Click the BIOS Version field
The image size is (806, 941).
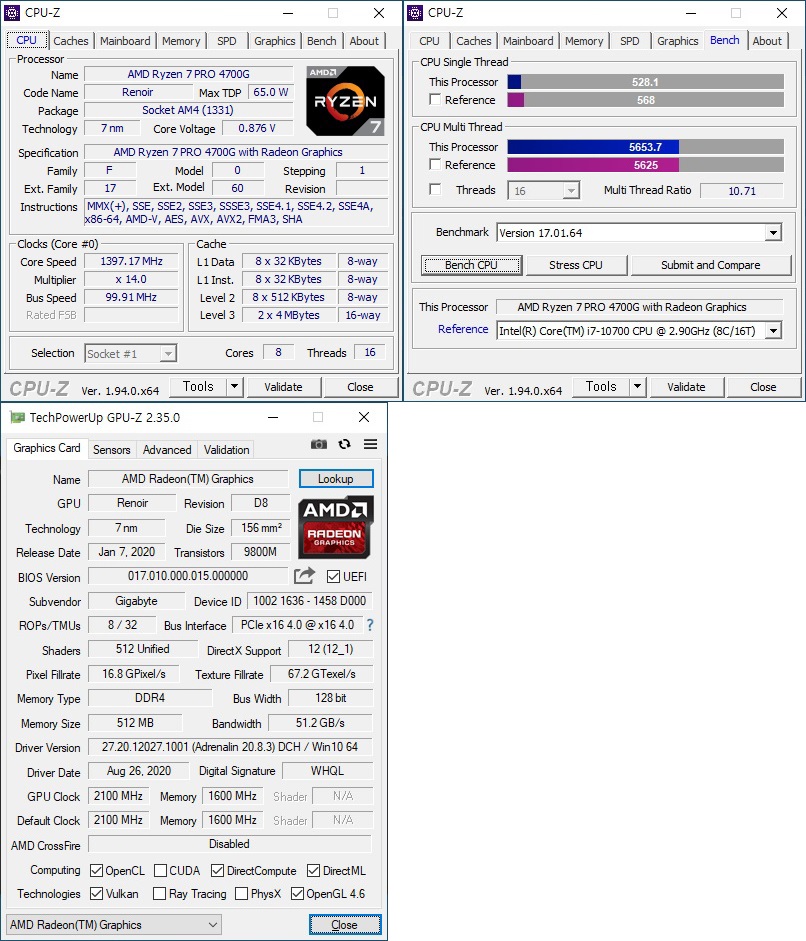[x=188, y=576]
